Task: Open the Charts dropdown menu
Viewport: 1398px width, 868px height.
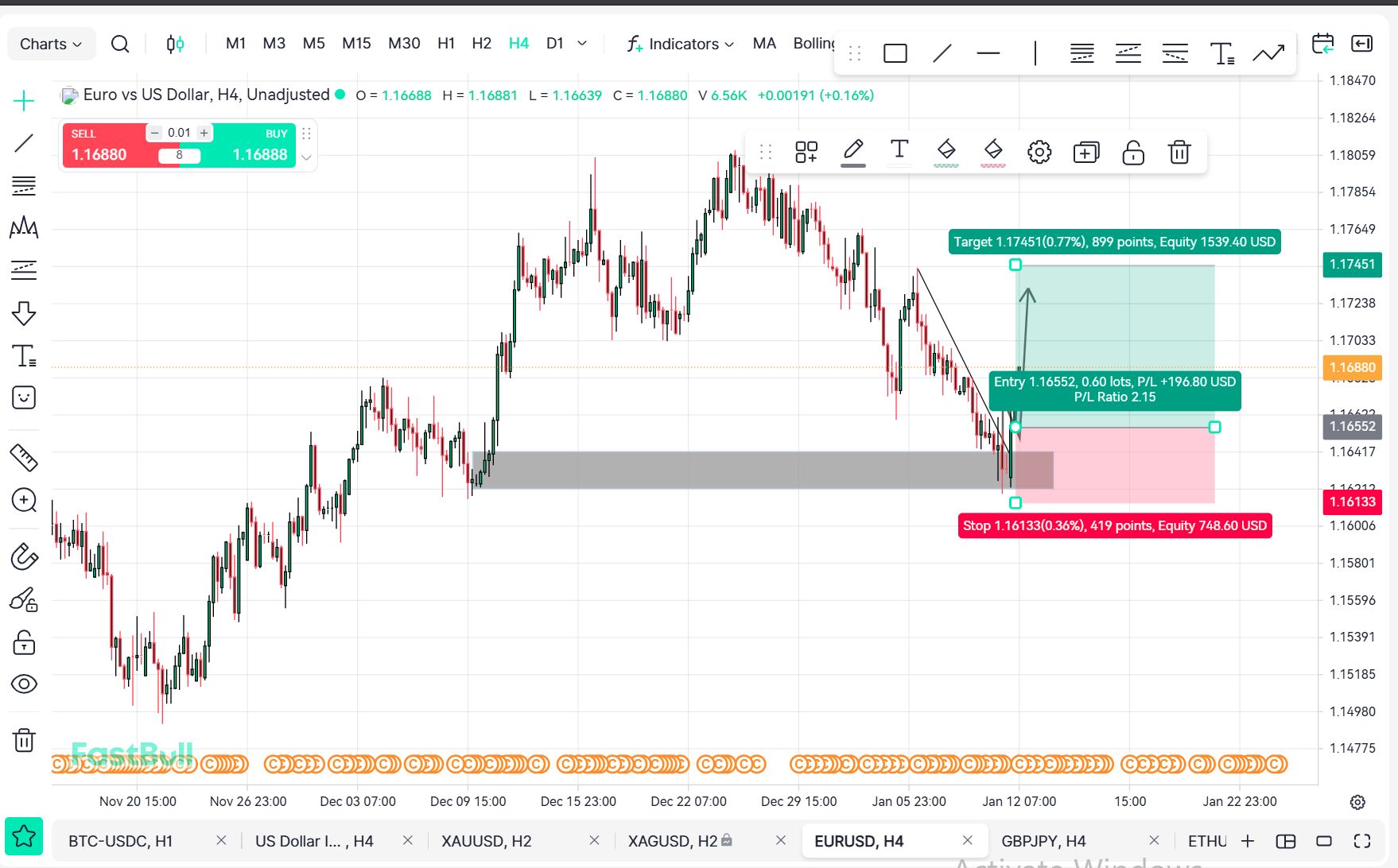Action: pos(51,44)
